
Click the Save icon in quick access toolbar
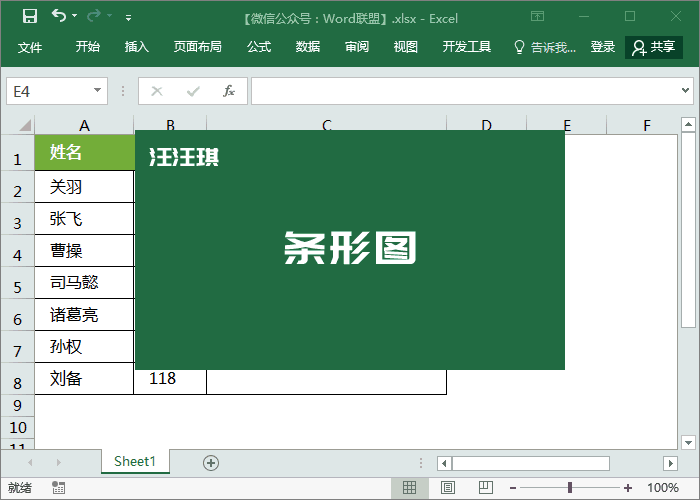pyautogui.click(x=30, y=17)
